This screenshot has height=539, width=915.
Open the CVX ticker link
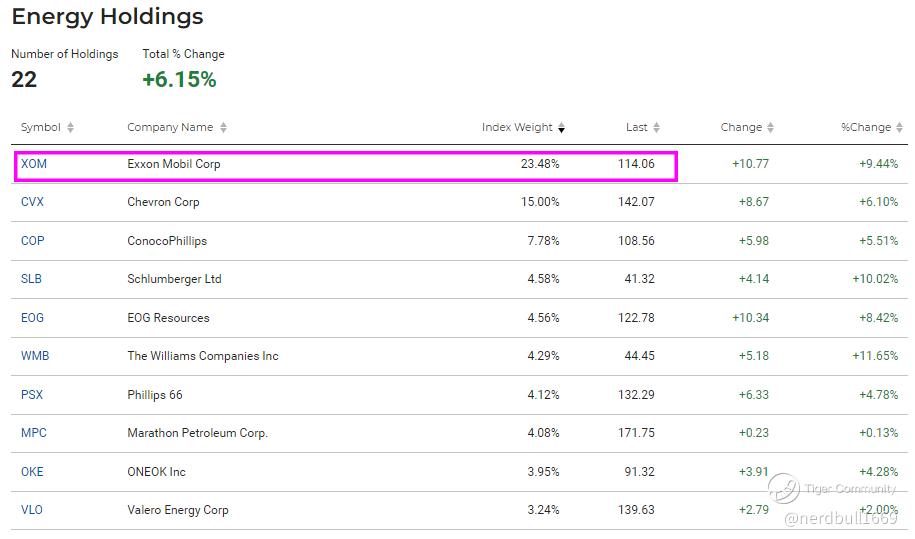33,202
